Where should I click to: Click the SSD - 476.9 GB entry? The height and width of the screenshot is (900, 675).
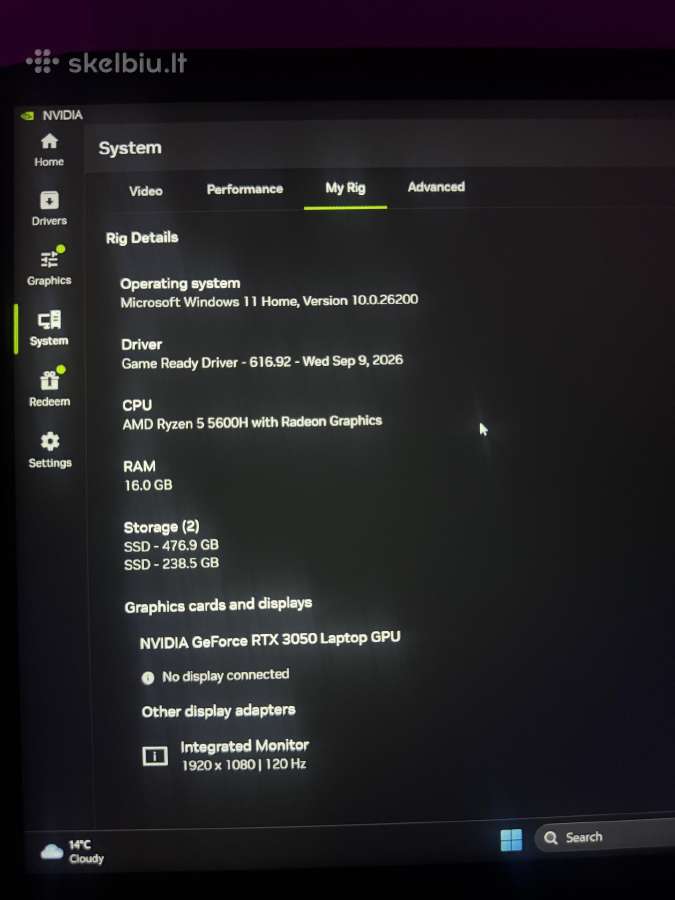[171, 545]
